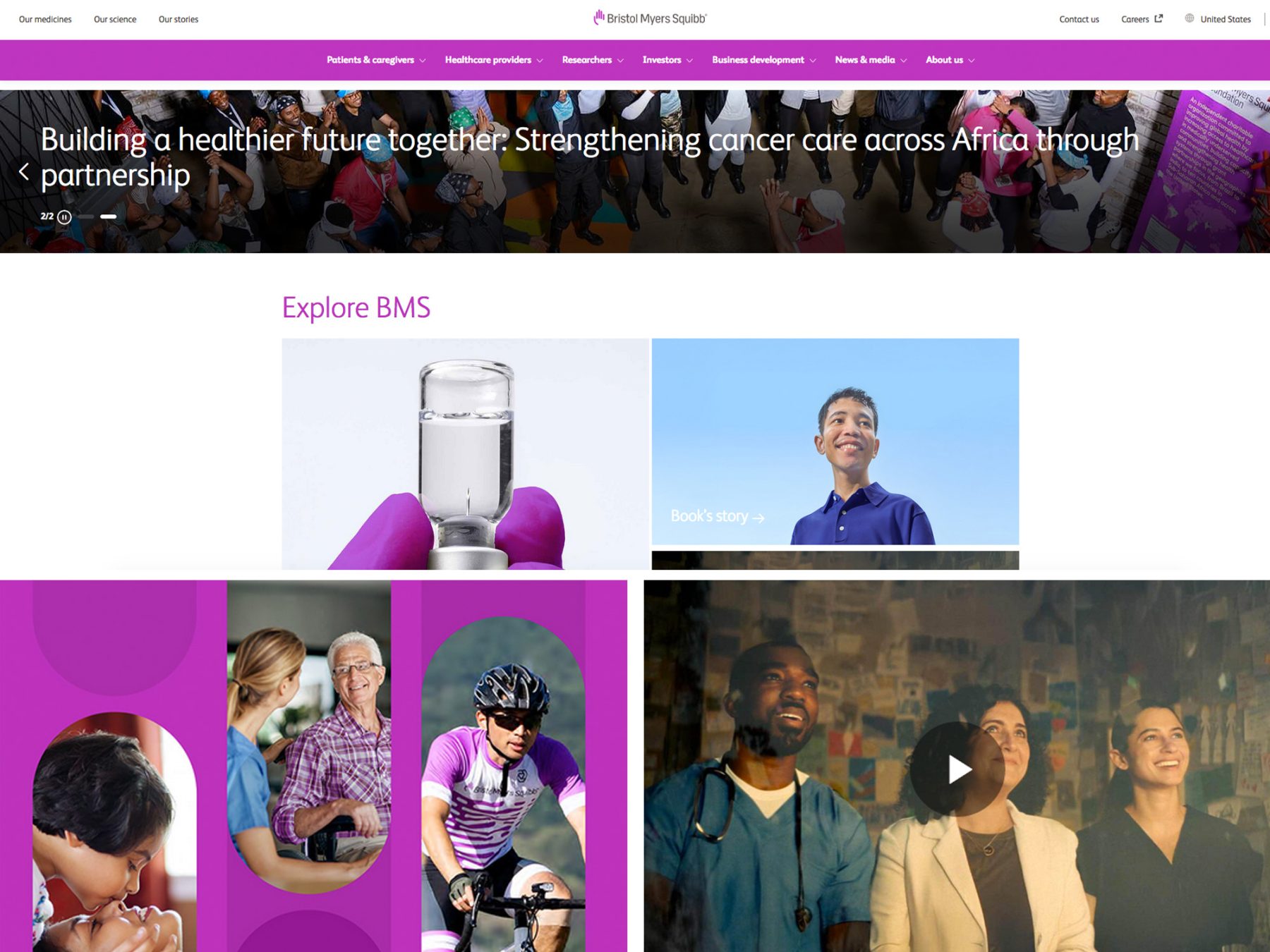The height and width of the screenshot is (952, 1270).
Task: Click the Our science link
Action: coord(115,19)
